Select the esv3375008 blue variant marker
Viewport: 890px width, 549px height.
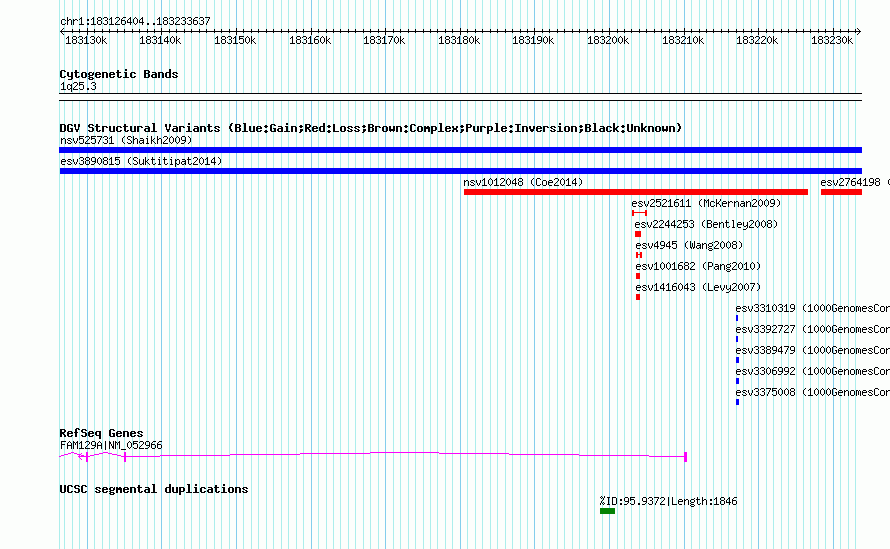737,402
